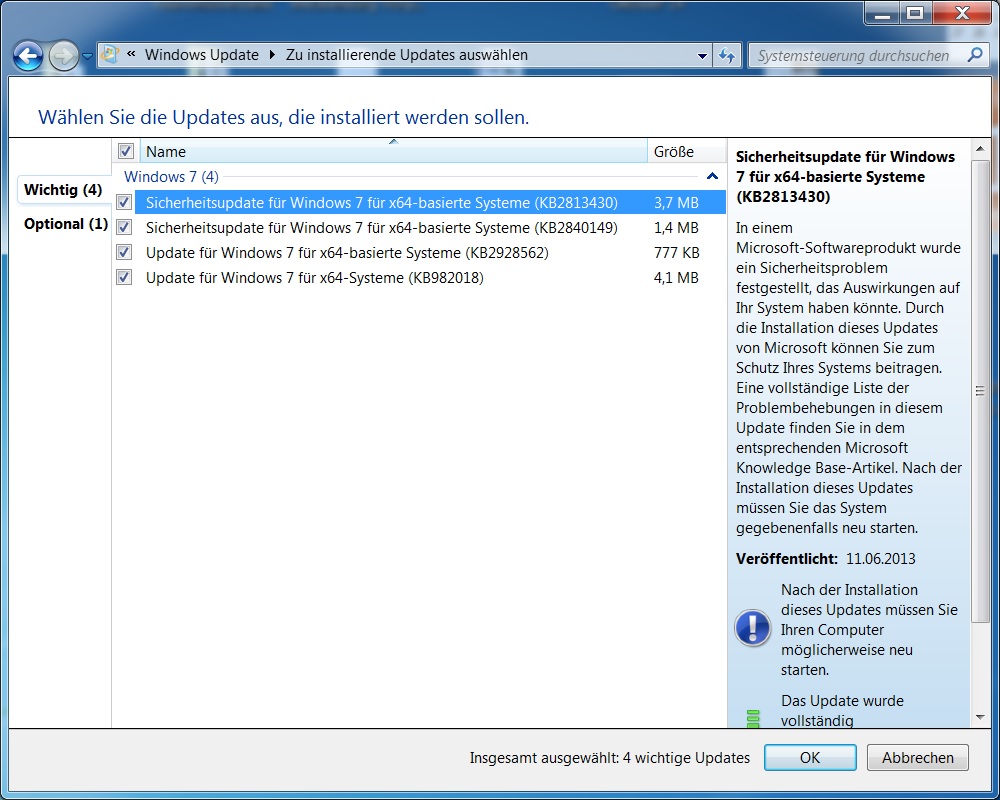Toggle the select-all checkbox in header

[x=125, y=151]
